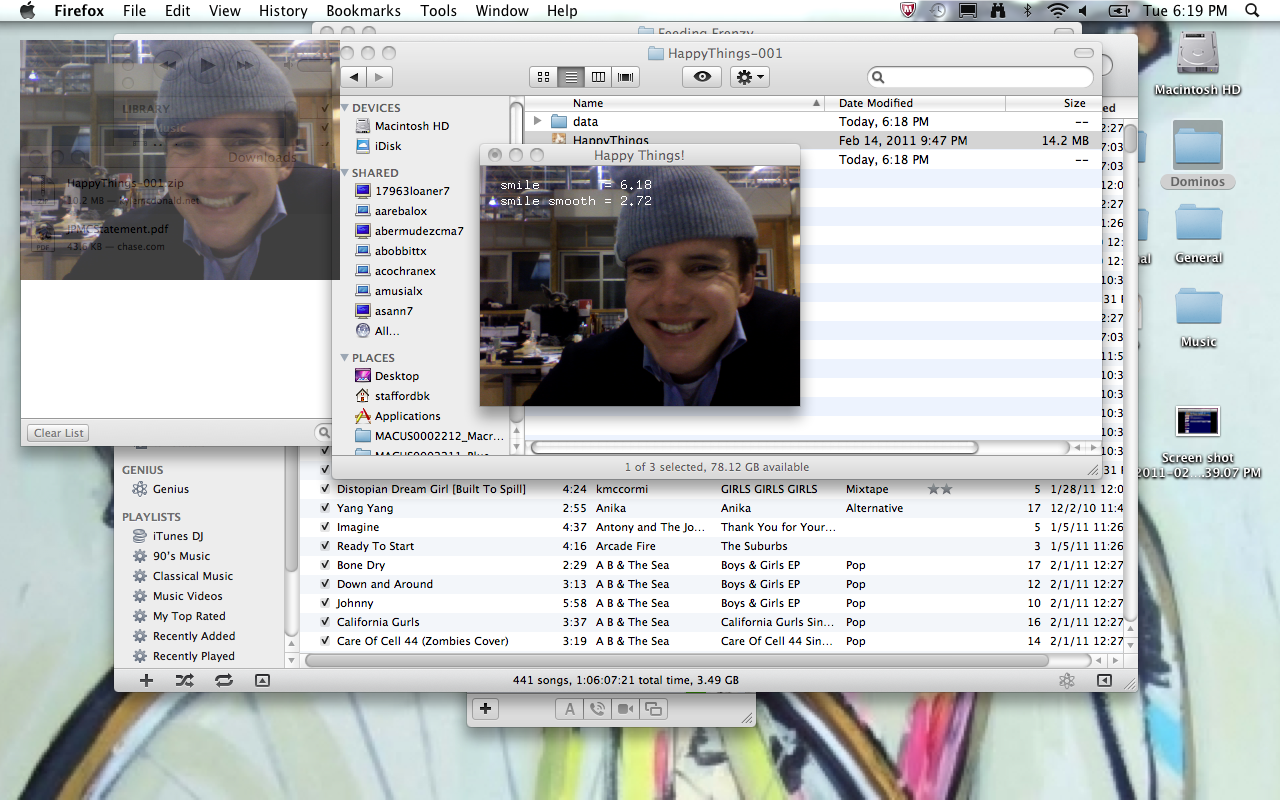Switch Finder to icon view

544,77
